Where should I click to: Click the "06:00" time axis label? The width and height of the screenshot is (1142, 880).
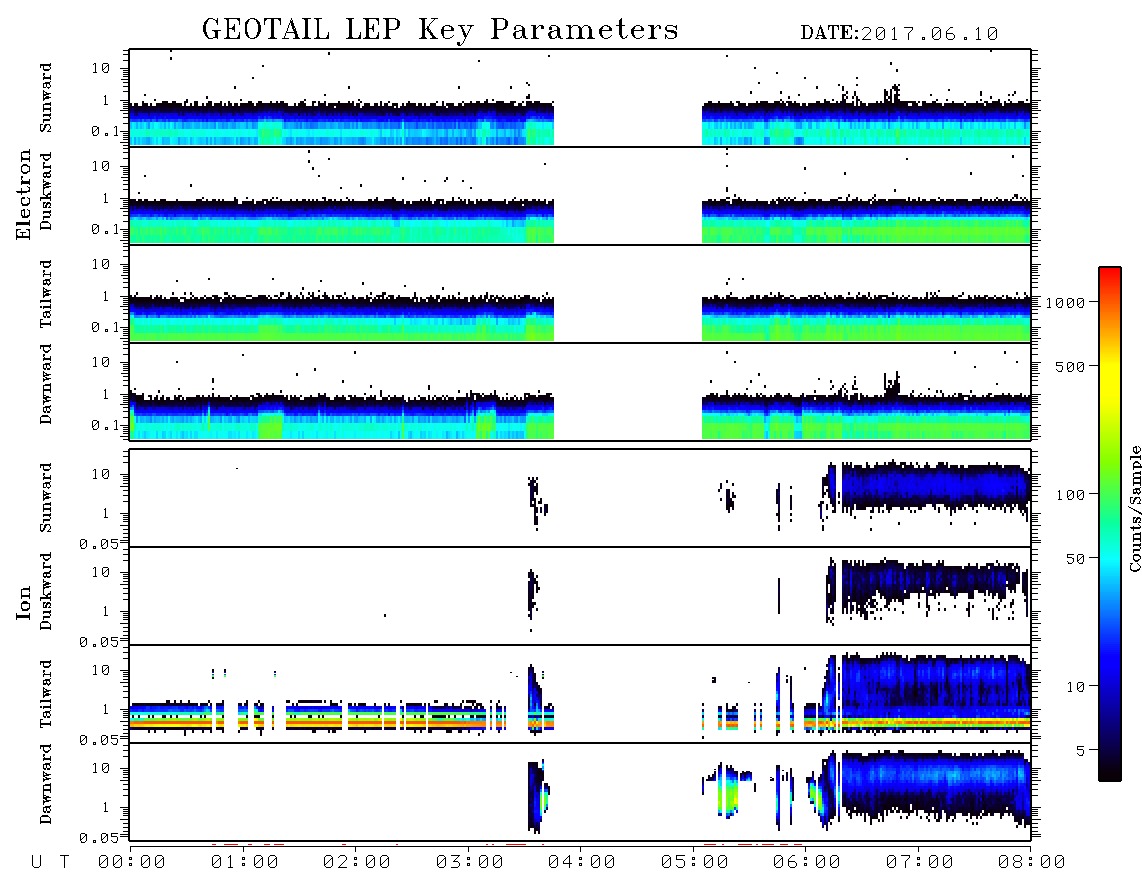click(807, 862)
